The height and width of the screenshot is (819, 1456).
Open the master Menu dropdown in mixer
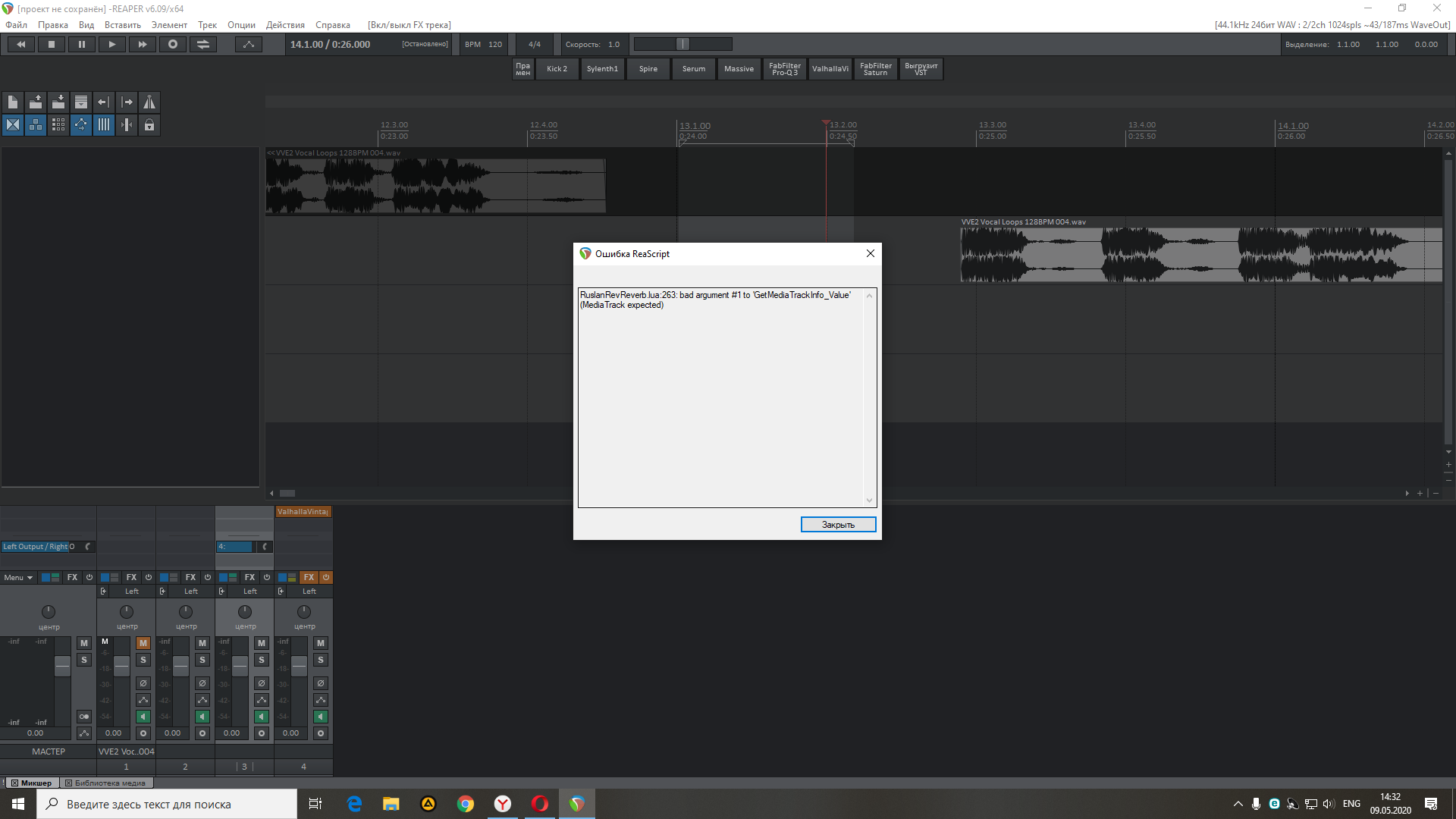(x=18, y=578)
